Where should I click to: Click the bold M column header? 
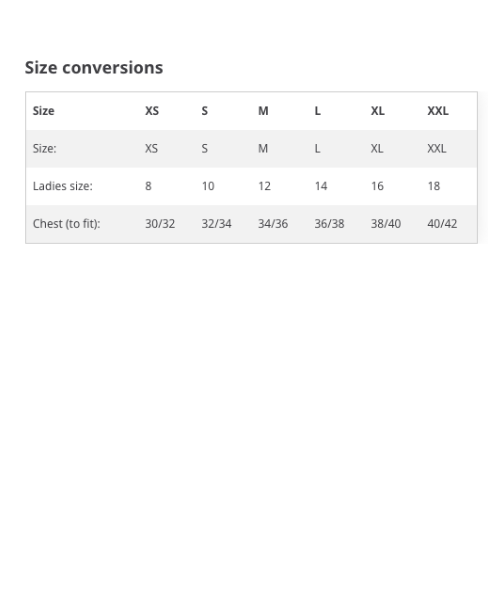(x=263, y=111)
